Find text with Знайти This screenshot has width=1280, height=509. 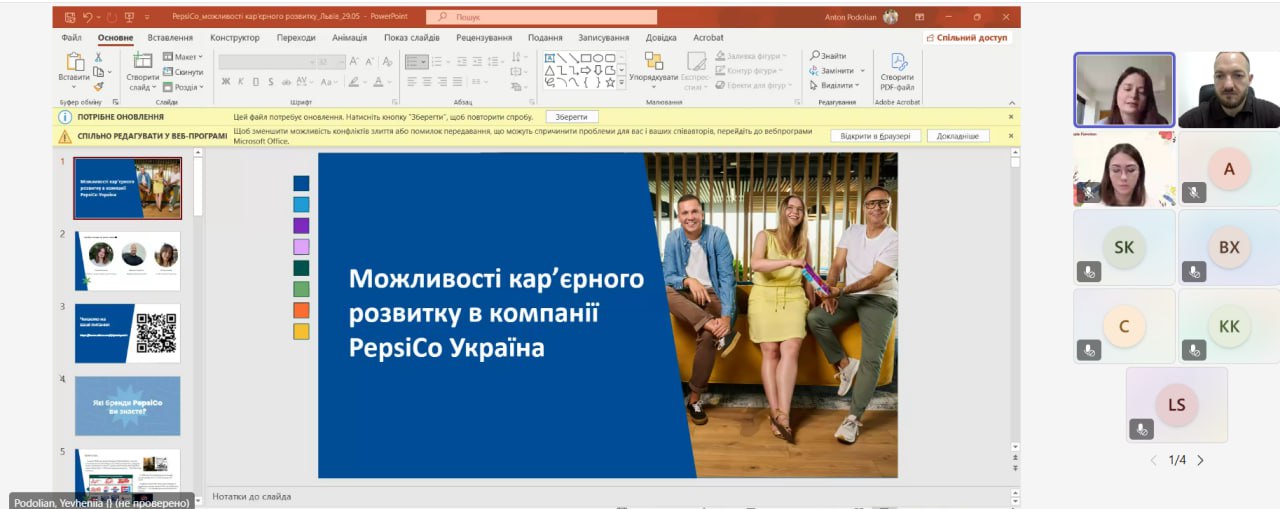tap(828, 56)
